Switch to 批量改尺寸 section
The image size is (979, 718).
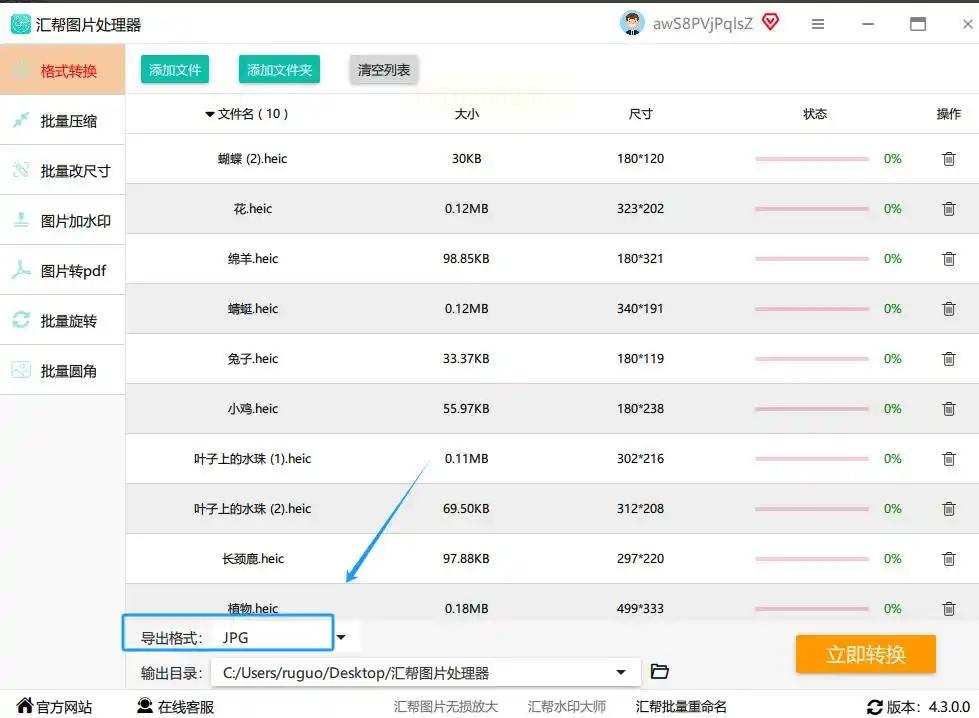62,170
